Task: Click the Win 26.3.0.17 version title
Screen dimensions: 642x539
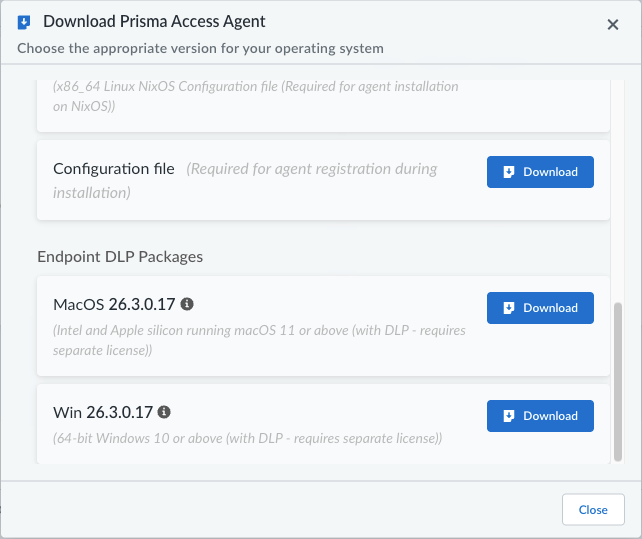Action: [103, 412]
